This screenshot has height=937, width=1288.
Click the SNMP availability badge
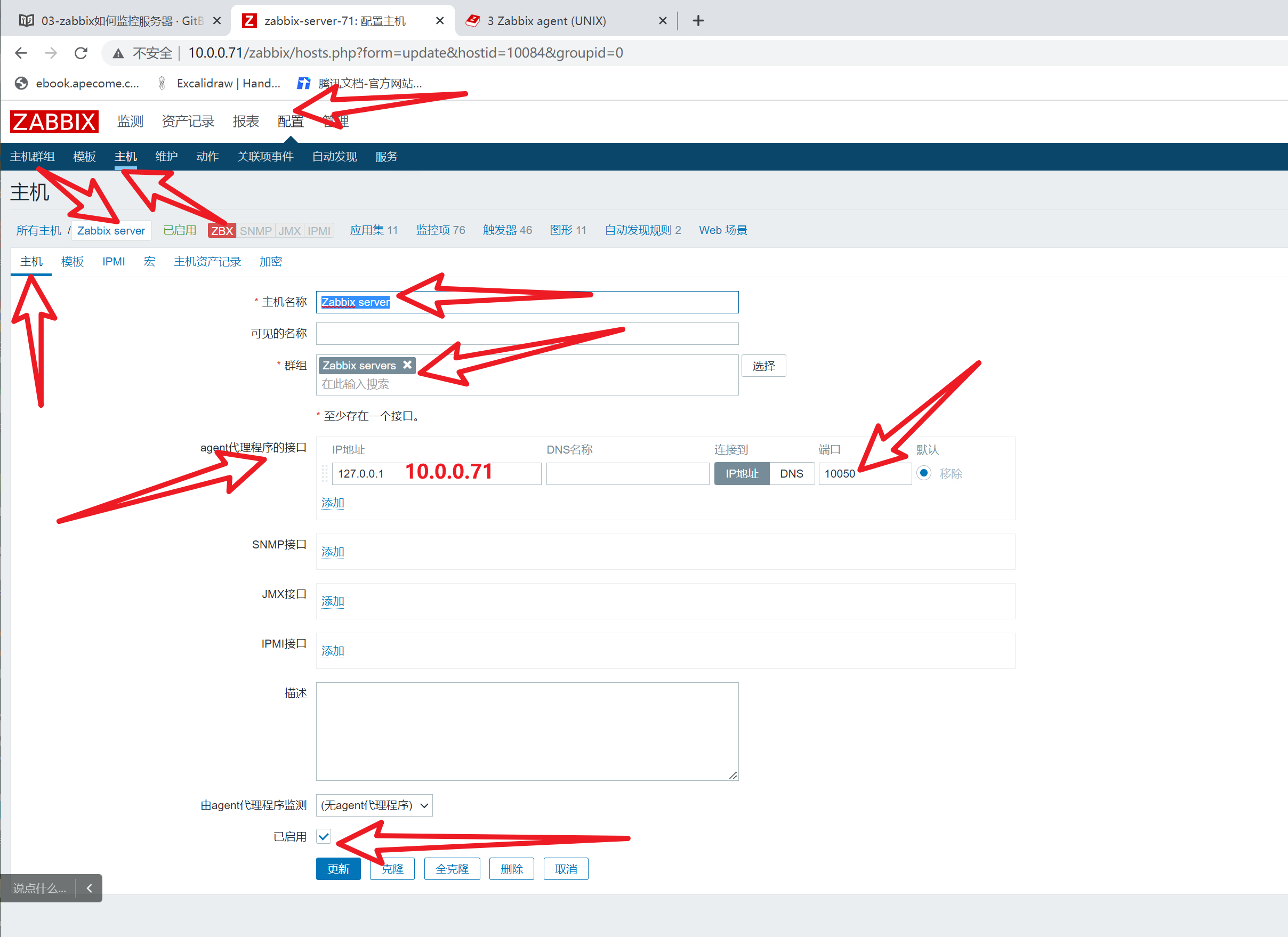(x=255, y=231)
